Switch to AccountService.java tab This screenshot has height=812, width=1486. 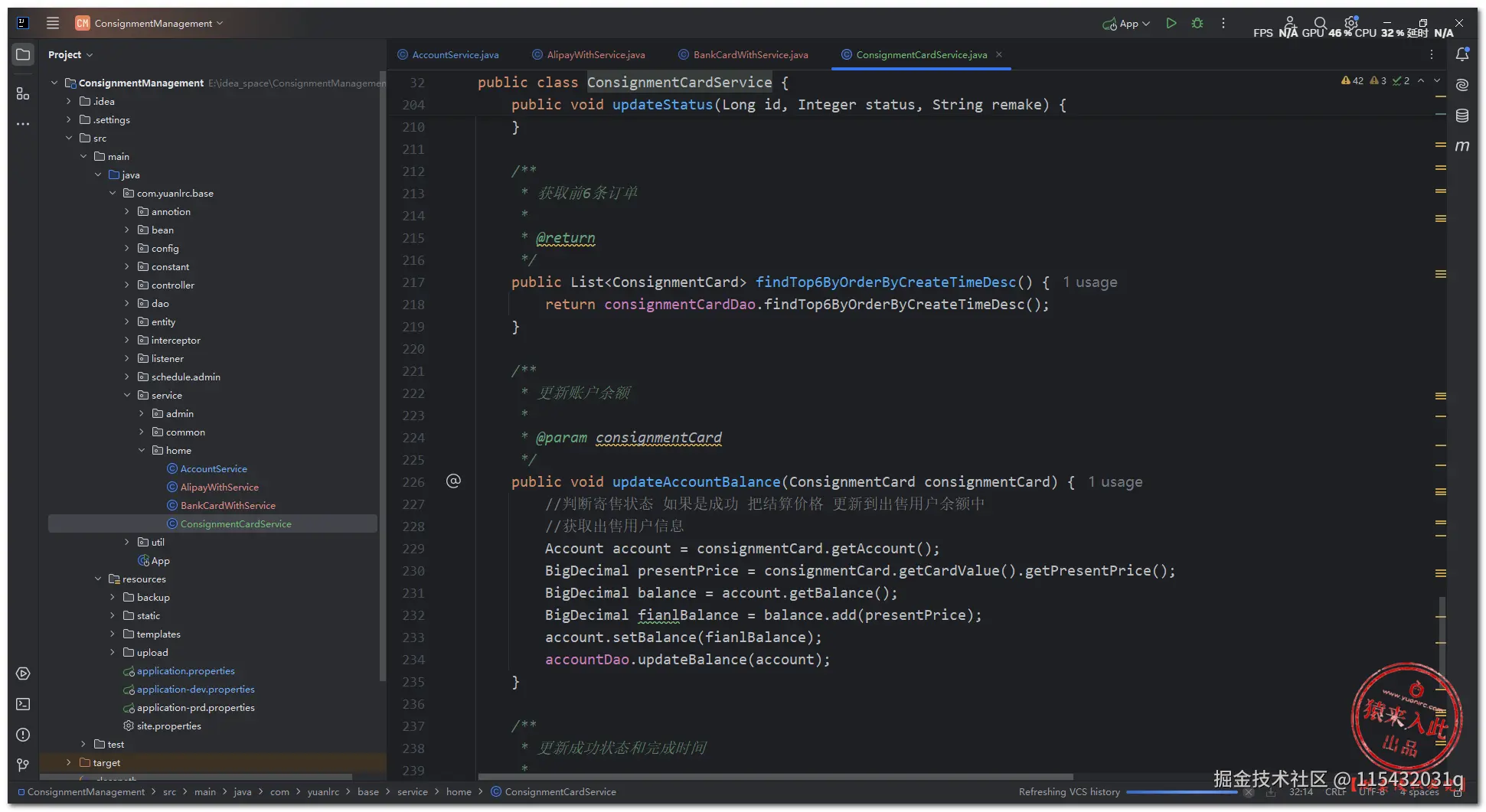(x=449, y=54)
